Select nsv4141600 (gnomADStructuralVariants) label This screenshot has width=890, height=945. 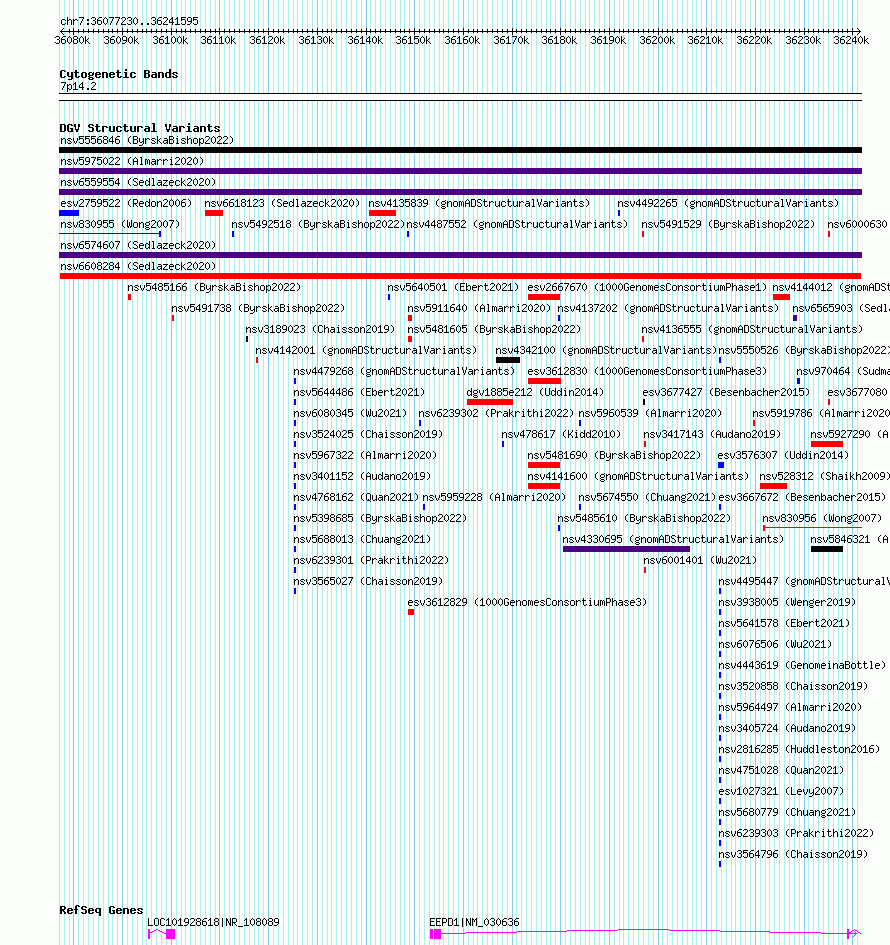(638, 477)
